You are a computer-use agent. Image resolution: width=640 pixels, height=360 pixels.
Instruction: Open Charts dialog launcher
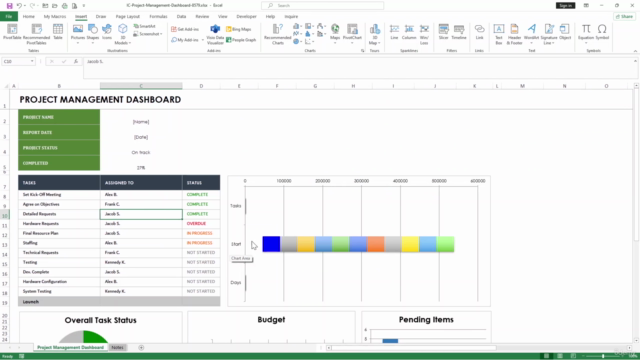coord(362,51)
